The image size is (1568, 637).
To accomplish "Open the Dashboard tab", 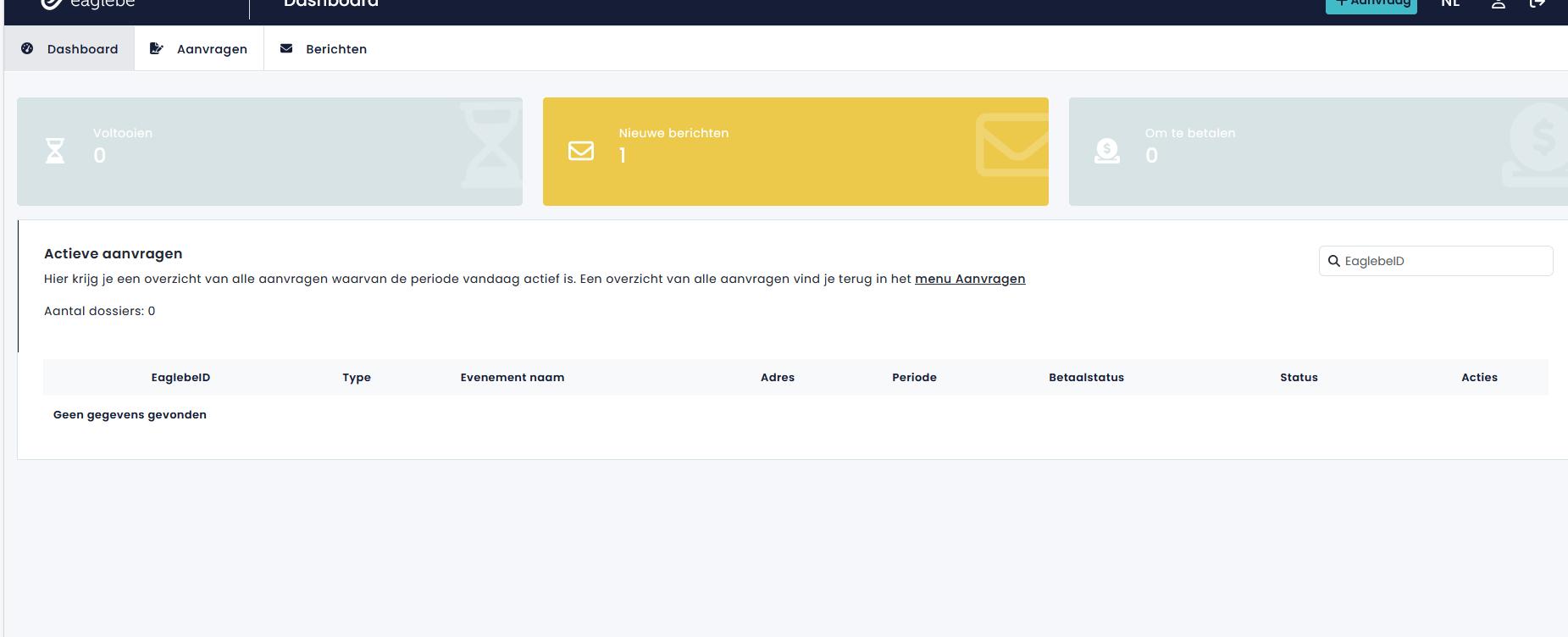I will (x=69, y=49).
